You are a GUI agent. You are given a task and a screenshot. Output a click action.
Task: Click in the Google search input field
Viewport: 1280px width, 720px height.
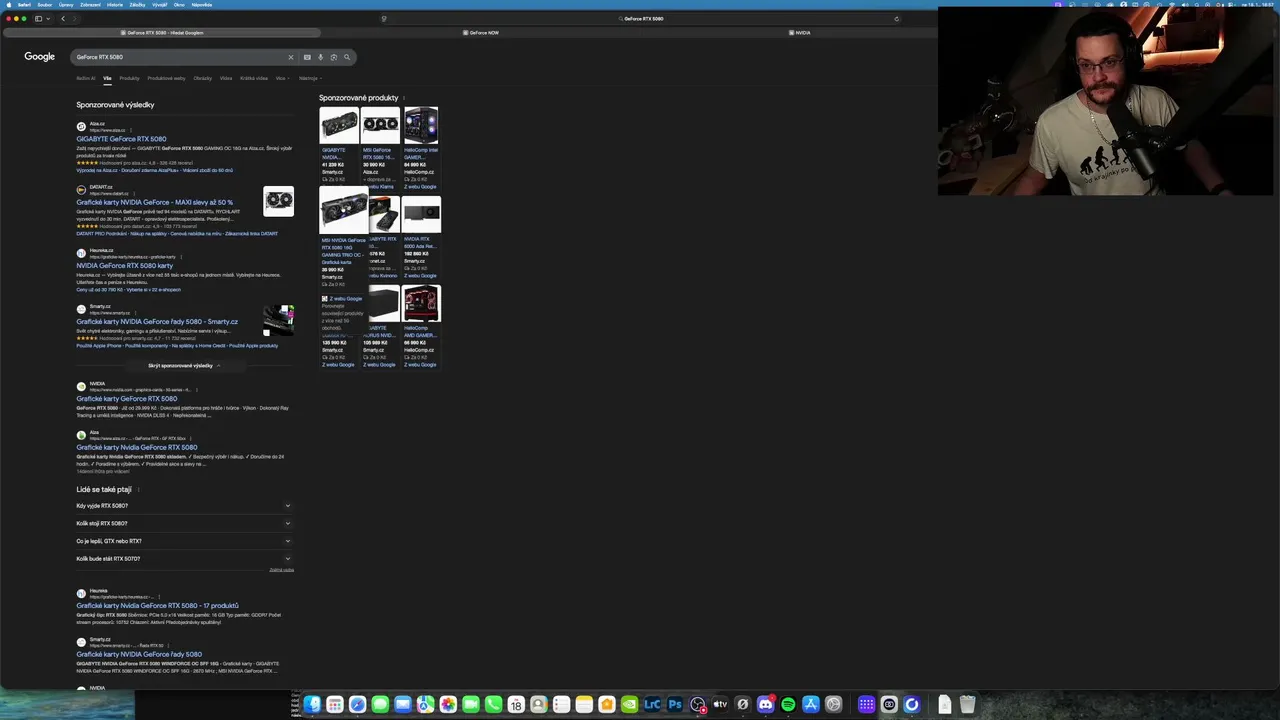(x=180, y=57)
